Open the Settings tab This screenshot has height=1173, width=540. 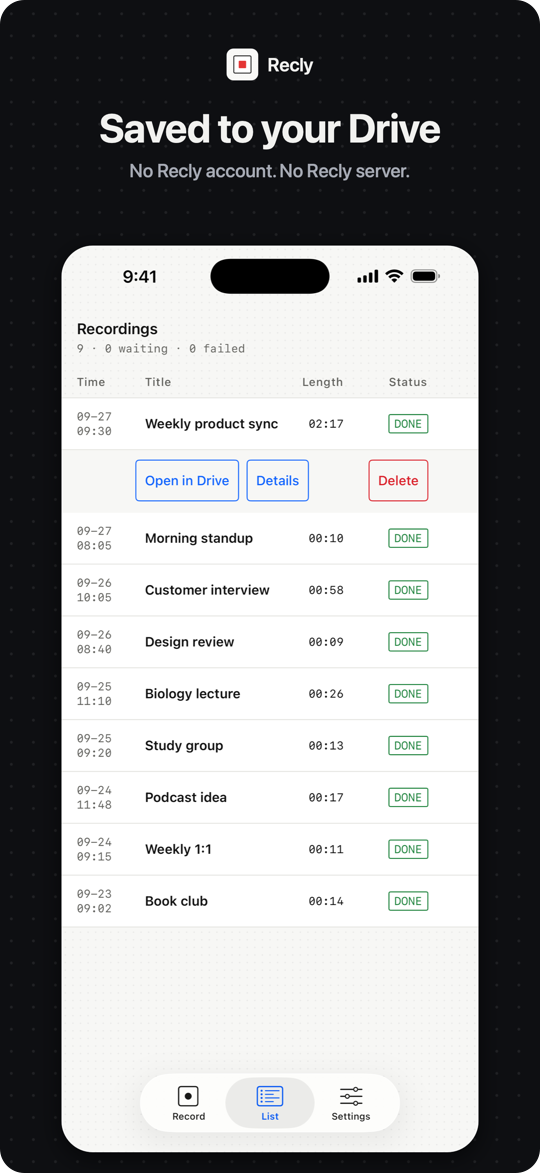pyautogui.click(x=351, y=1103)
